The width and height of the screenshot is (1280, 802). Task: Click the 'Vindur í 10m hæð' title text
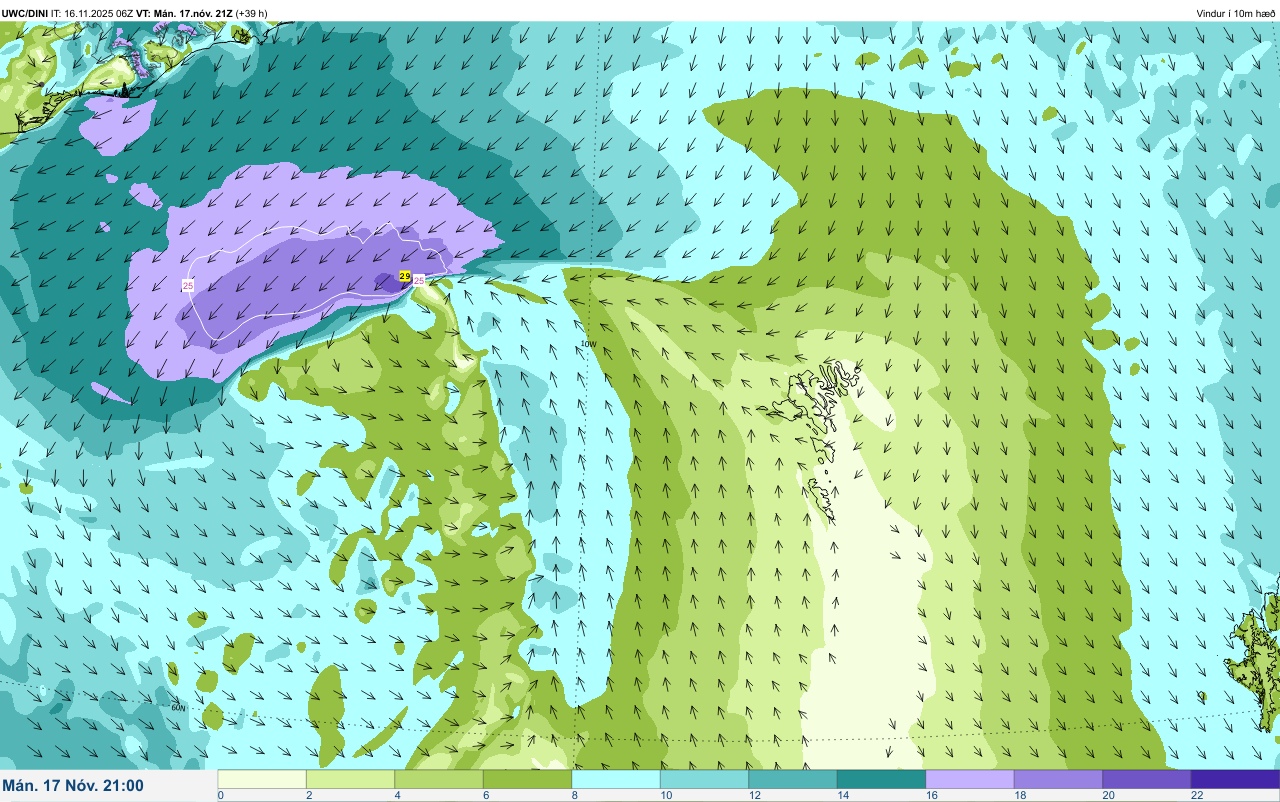pos(1236,13)
